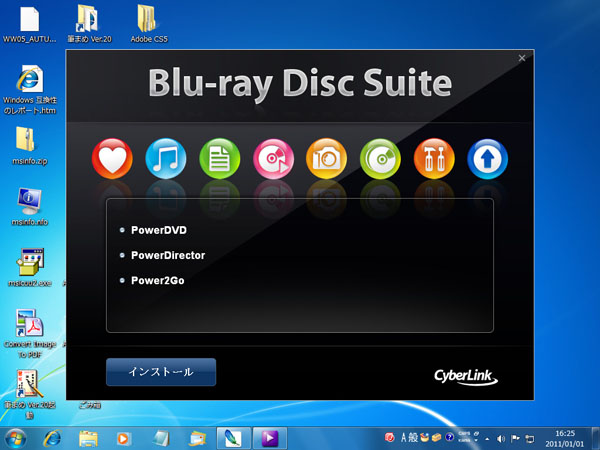Image resolution: width=600 pixels, height=450 pixels.
Task: Select the orange tools utilities icon
Action: [434, 158]
